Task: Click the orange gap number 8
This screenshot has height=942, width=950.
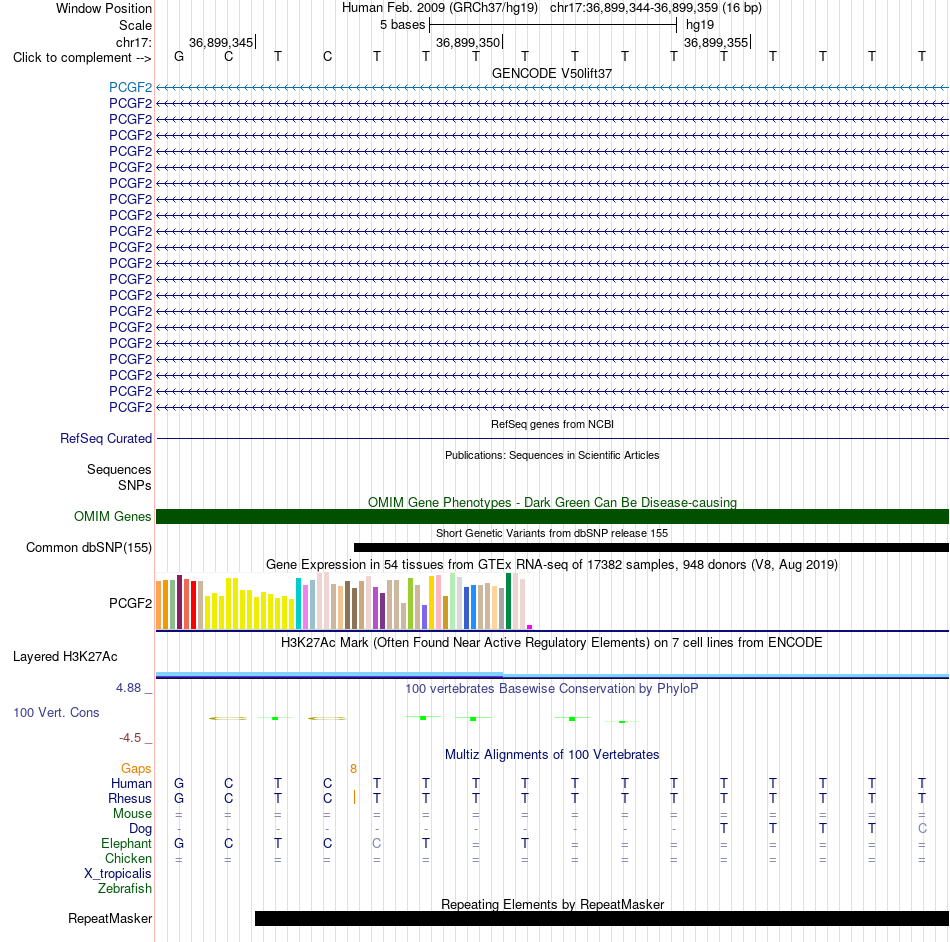Action: coord(353,769)
